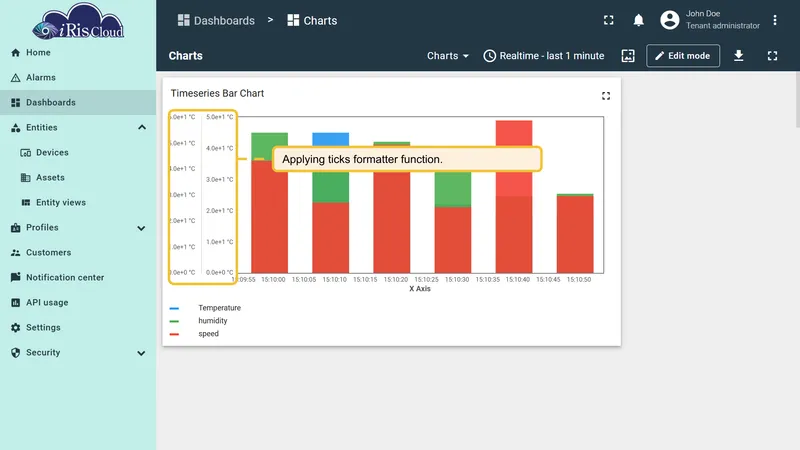800x450 pixels.
Task: Select Dashboards in the sidebar
Action: [78, 103]
